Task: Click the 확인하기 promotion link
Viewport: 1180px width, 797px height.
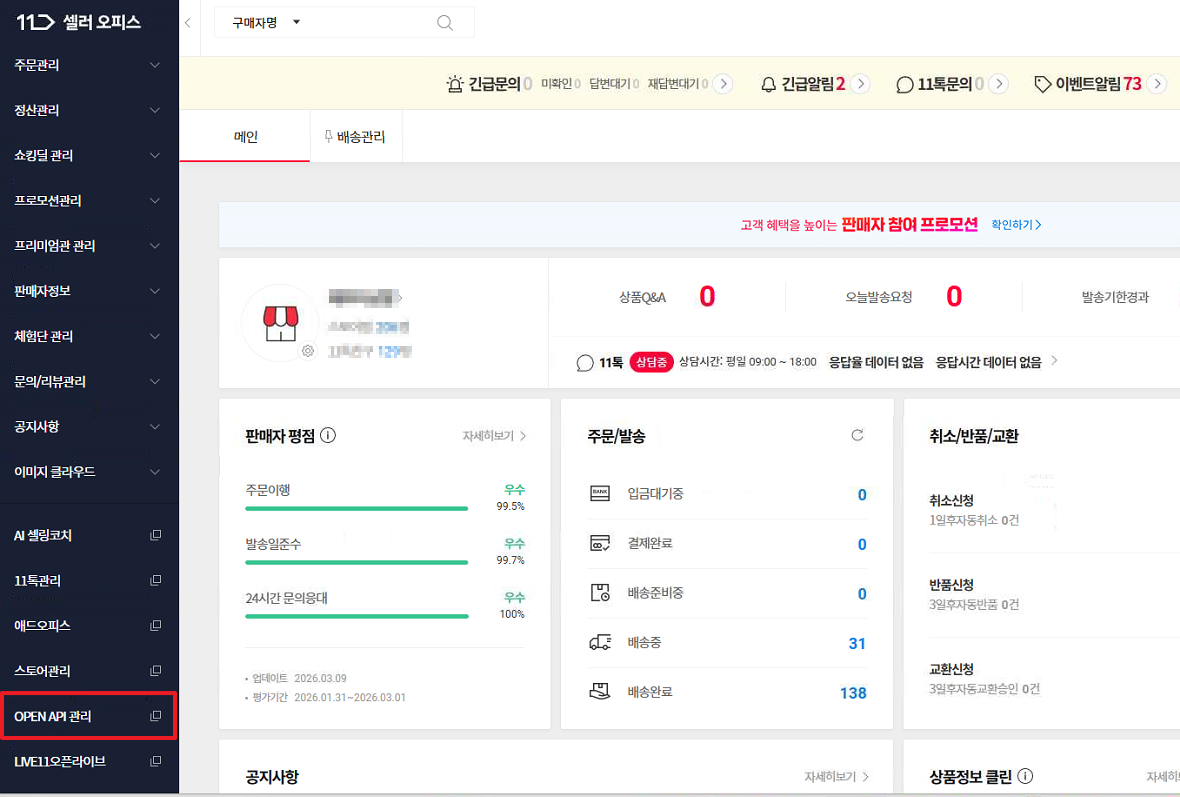Action: 1016,225
